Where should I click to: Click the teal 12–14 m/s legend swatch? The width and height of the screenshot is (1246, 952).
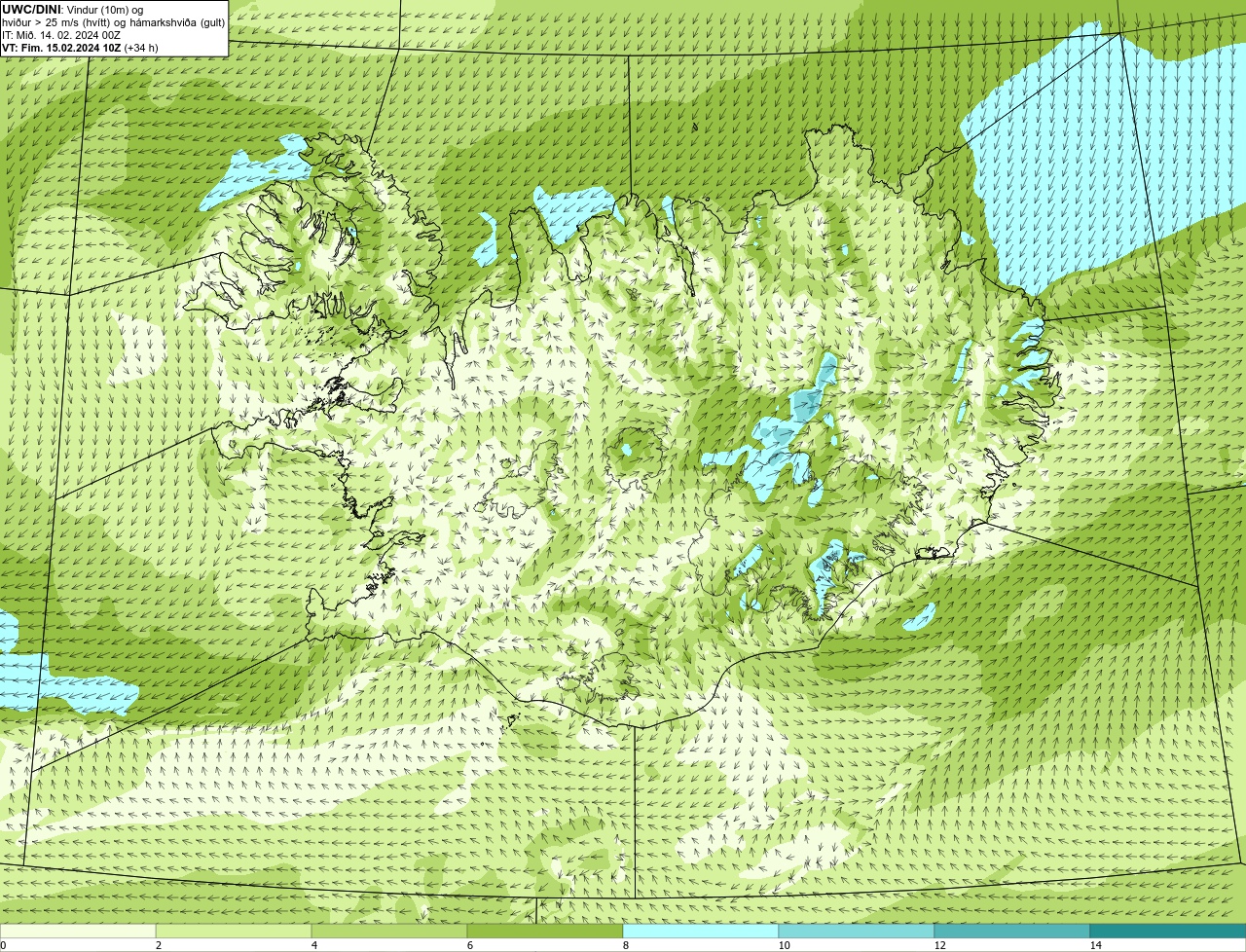pyautogui.click(x=1012, y=931)
